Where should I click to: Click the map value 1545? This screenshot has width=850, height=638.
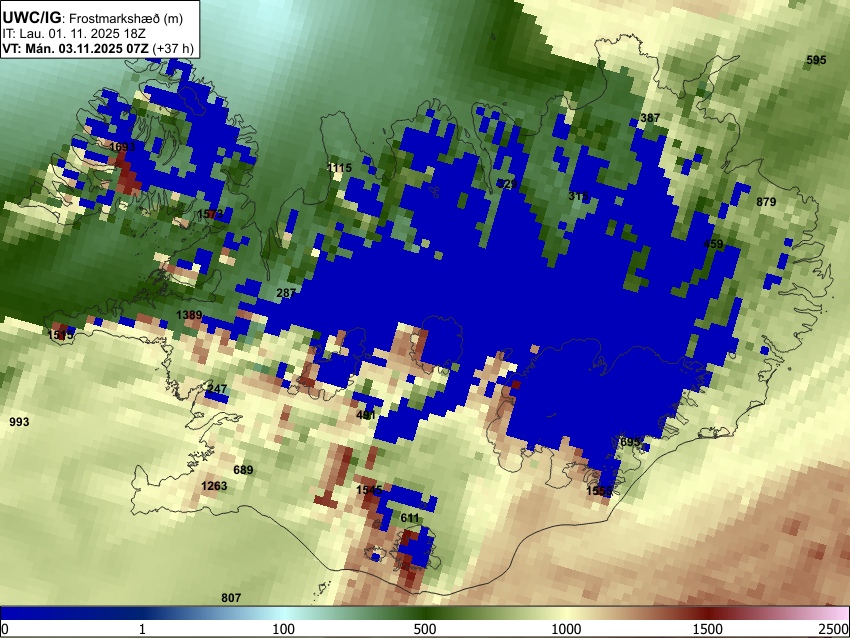pyautogui.click(x=369, y=490)
